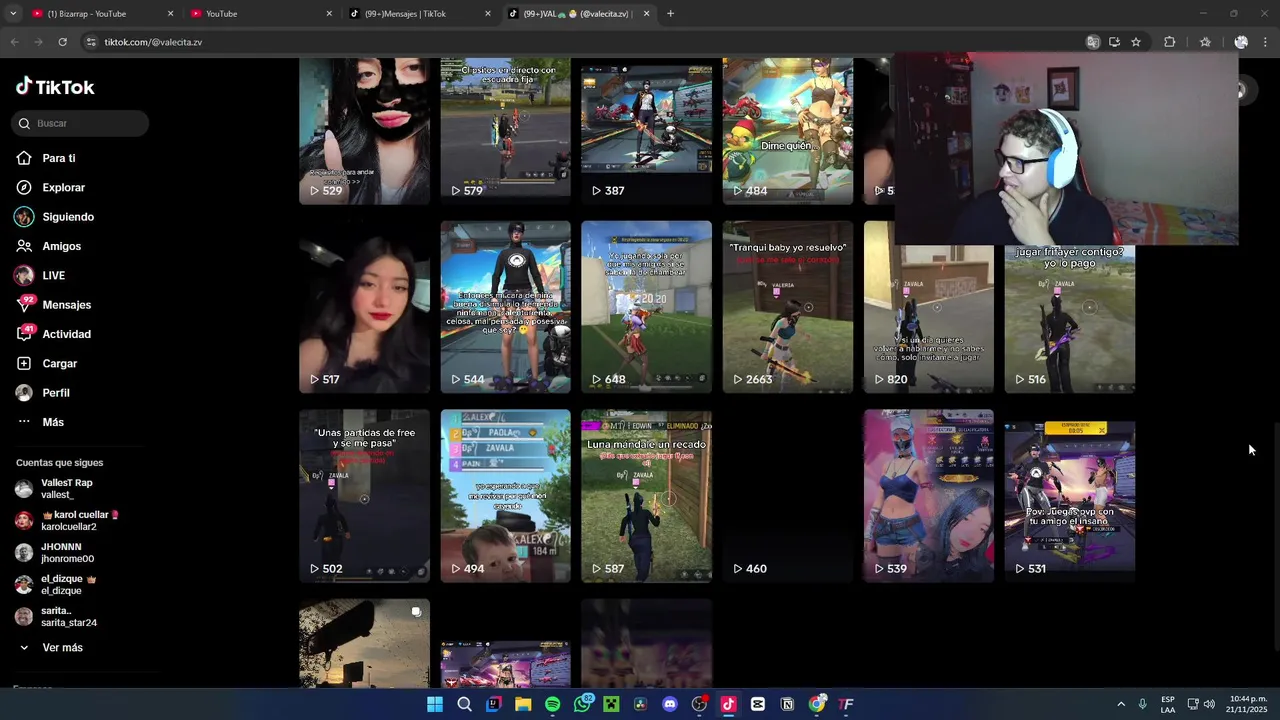Screen dimensions: 1280x720
Task: Go back to previous page
Action: (x=14, y=42)
